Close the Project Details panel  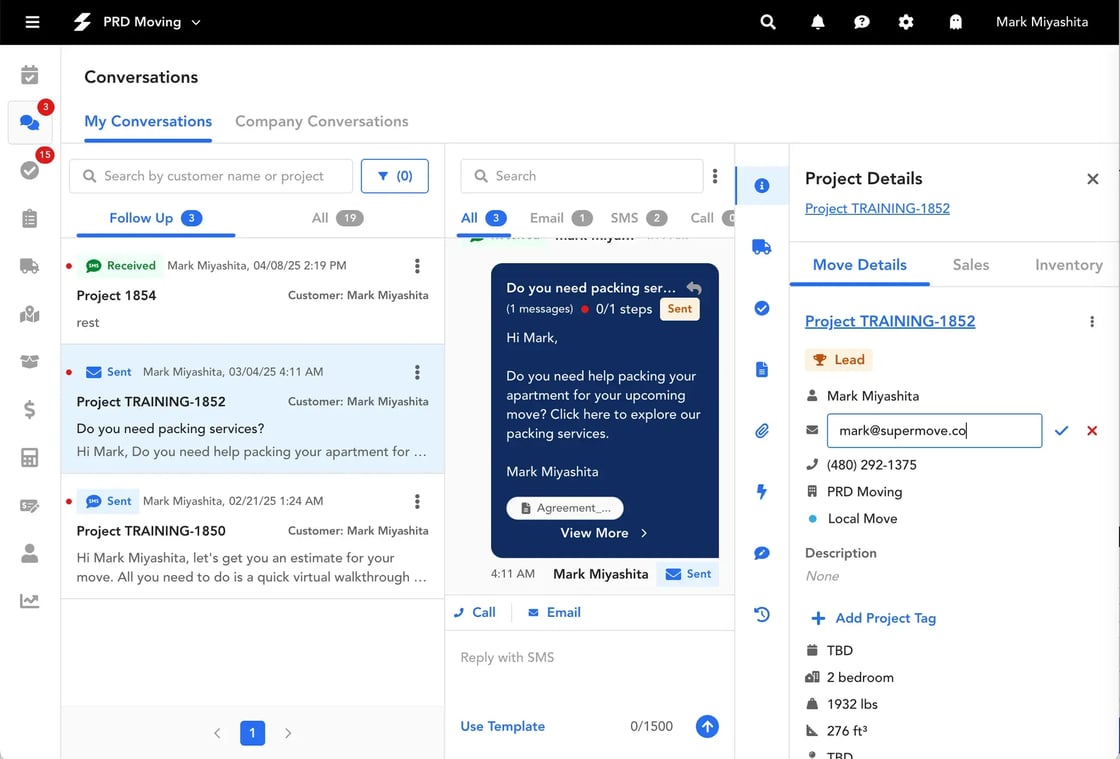pyautogui.click(x=1093, y=179)
